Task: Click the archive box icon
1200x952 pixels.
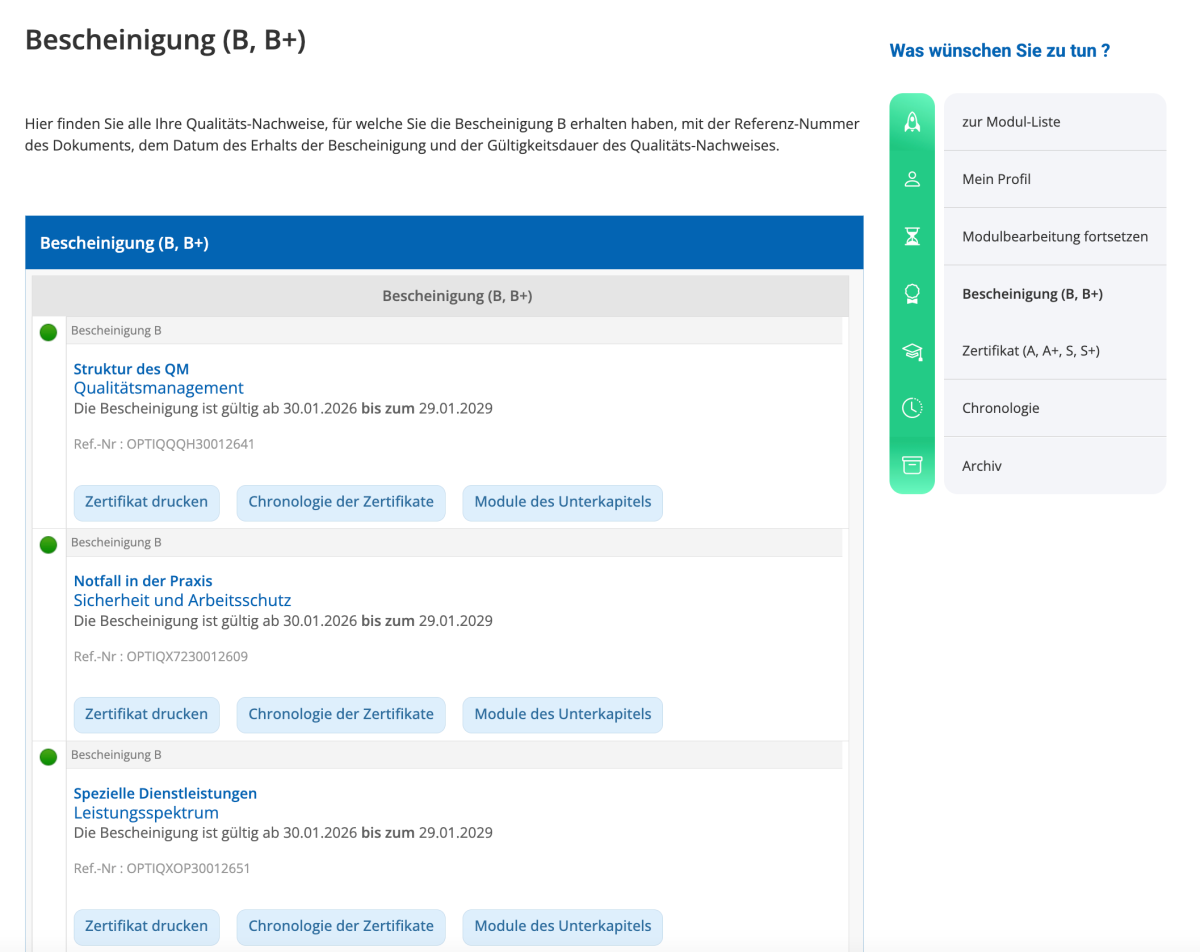Action: click(911, 465)
